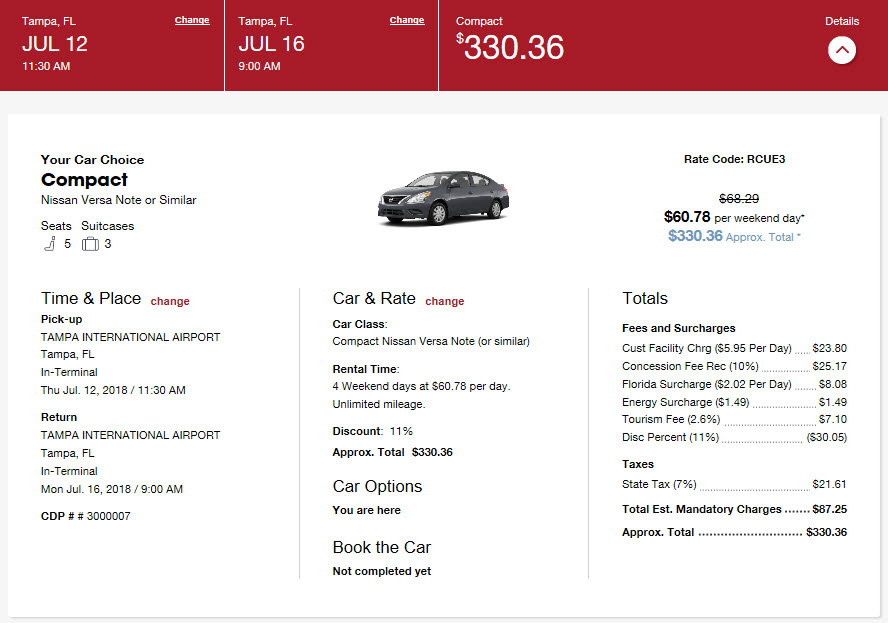Click change next to Car & Rate
Image resolution: width=888 pixels, height=623 pixels.
coord(444,301)
